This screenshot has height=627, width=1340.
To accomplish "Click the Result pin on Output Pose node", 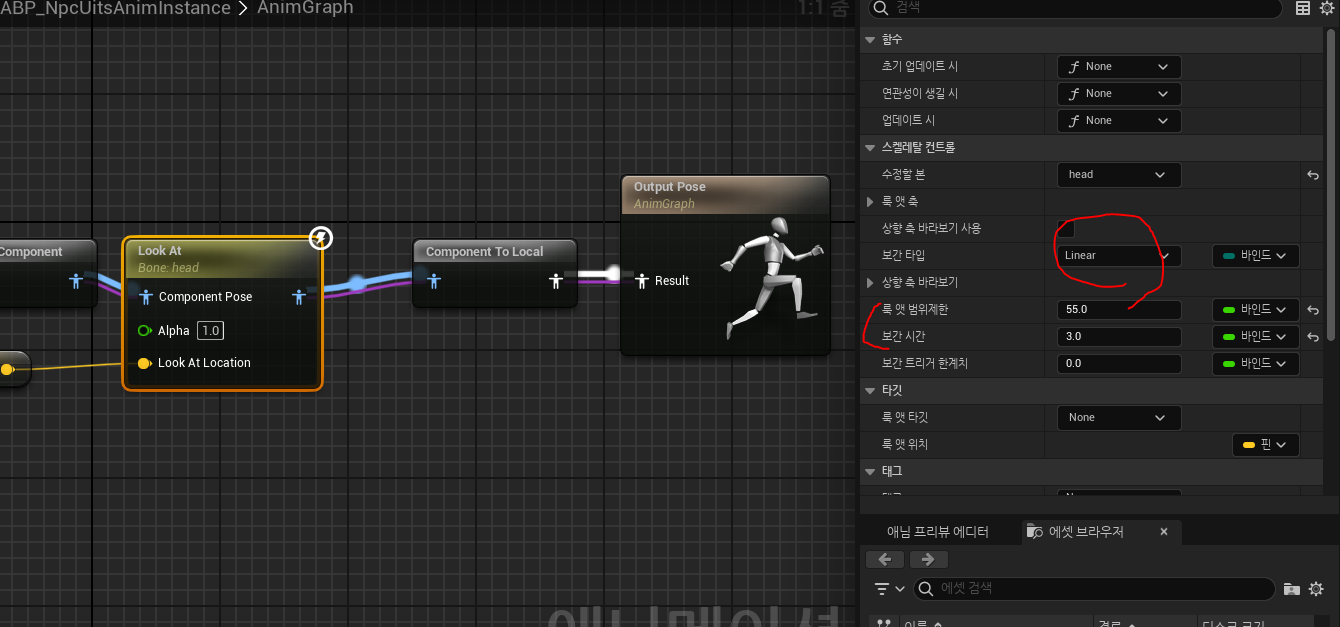I will (642, 281).
